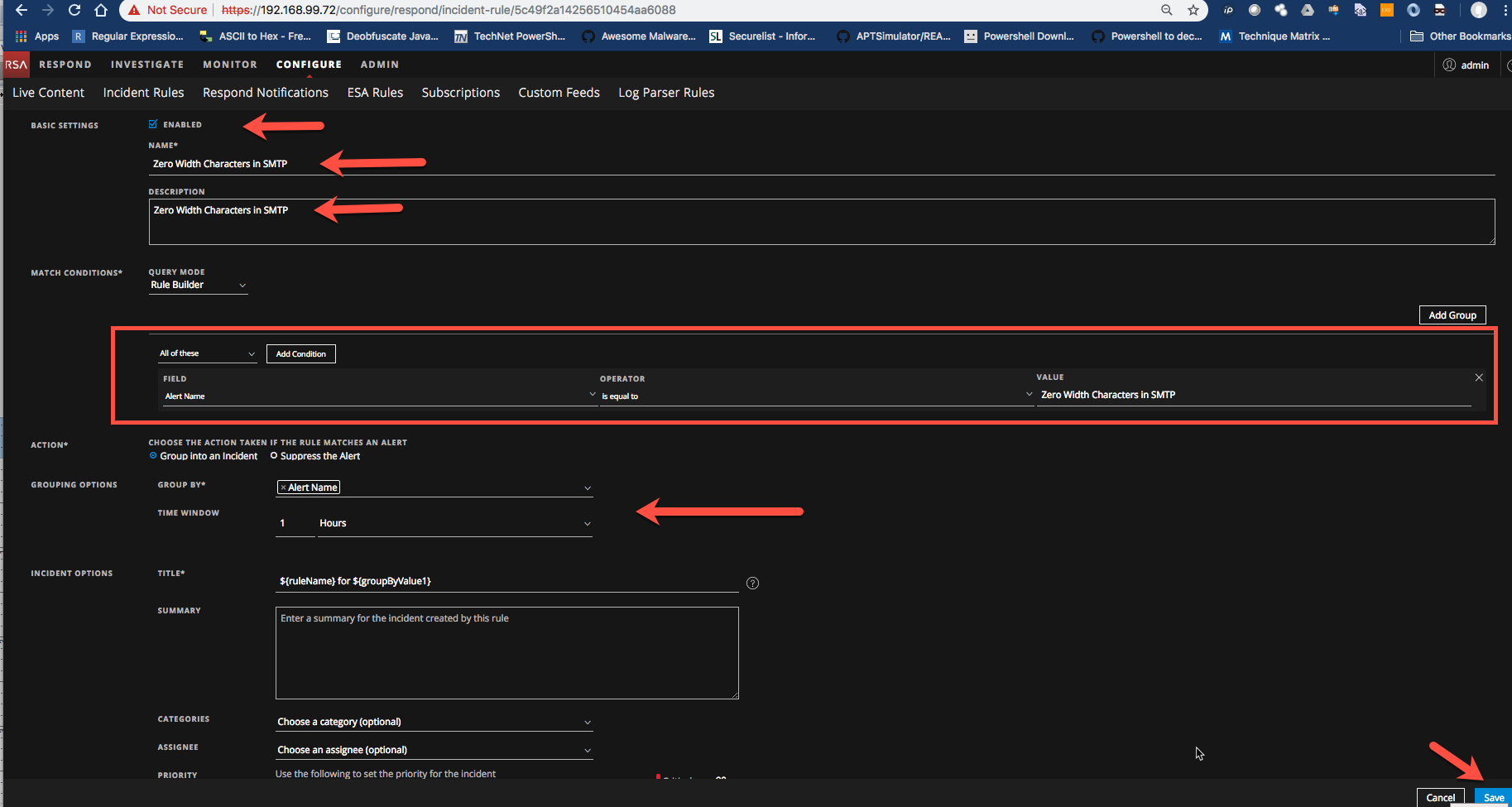Expand the time window Hours dropdown
Viewport: 1512px width, 807px height.
click(454, 523)
